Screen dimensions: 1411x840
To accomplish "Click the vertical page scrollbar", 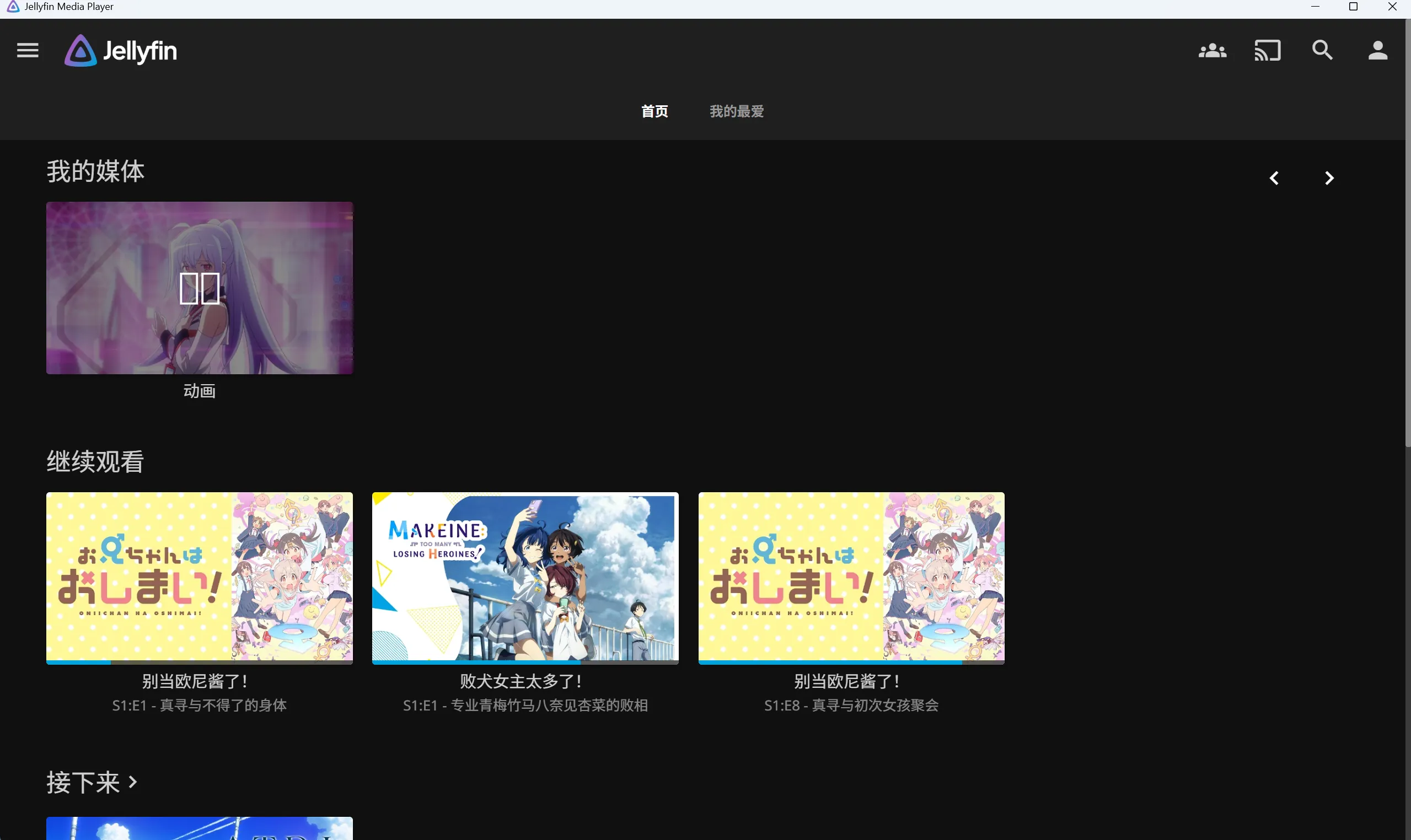I will coord(1408,232).
